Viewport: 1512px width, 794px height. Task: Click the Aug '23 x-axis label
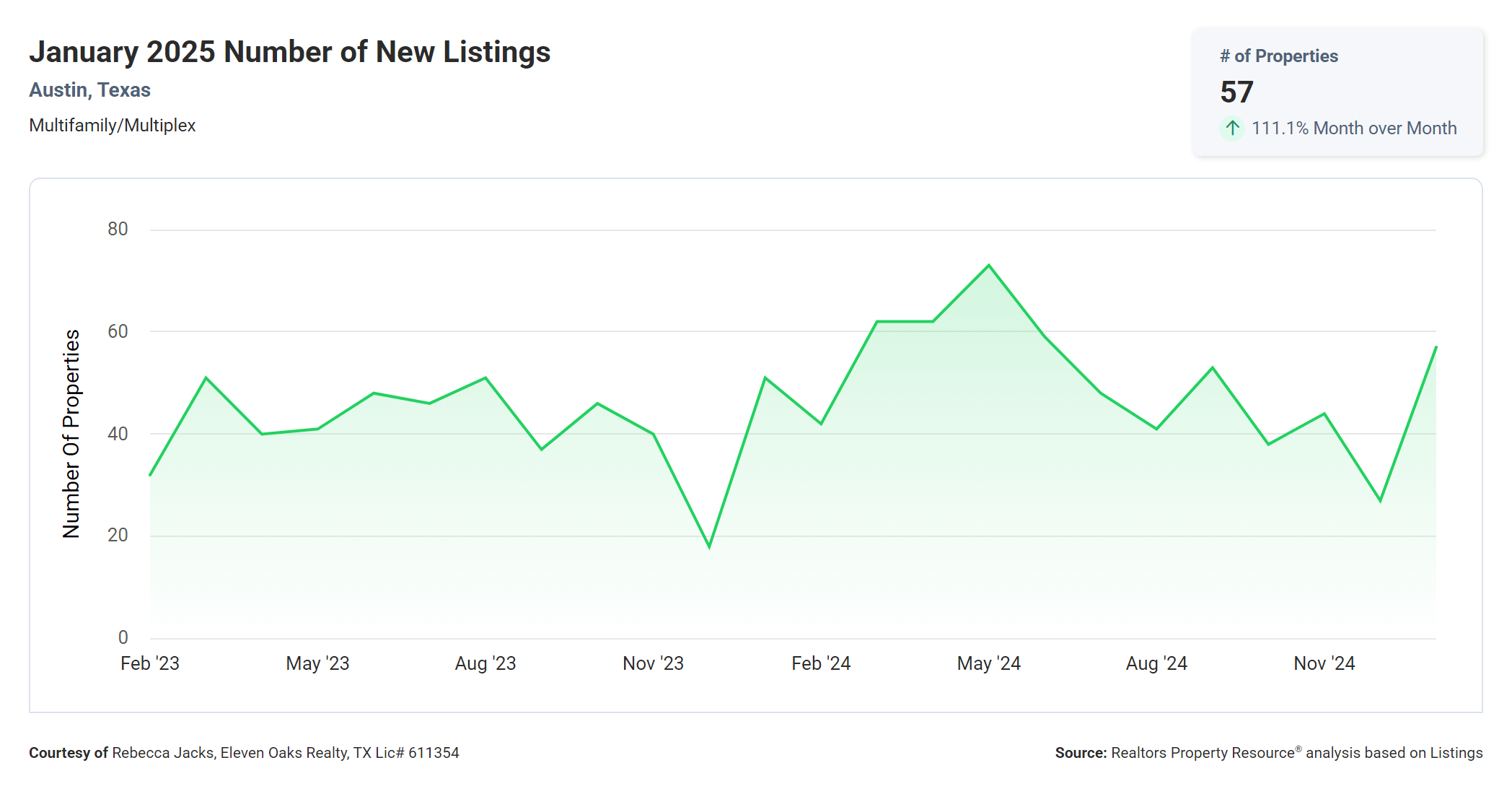tap(485, 663)
